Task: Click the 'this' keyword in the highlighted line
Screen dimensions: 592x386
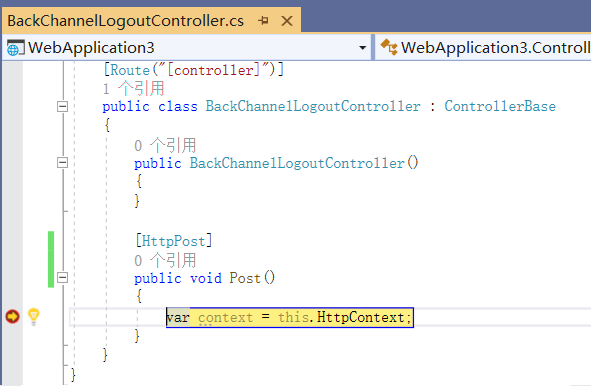Action: pos(293,317)
